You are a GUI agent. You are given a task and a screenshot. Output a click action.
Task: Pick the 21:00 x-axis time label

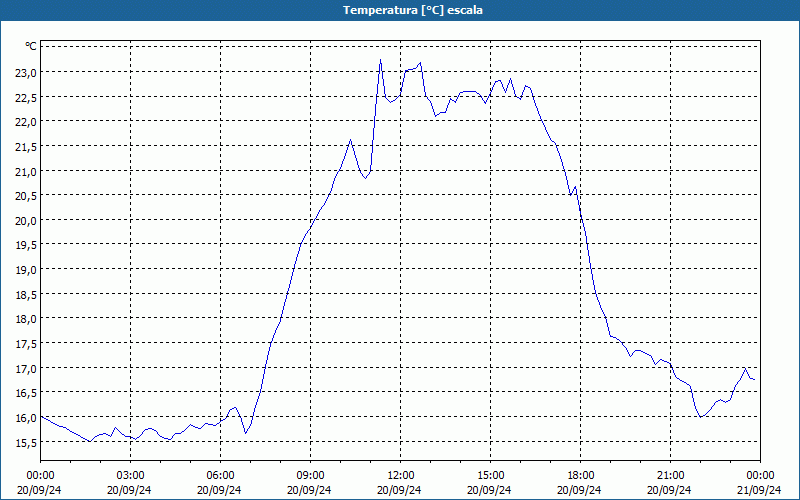pyautogui.click(x=670, y=476)
